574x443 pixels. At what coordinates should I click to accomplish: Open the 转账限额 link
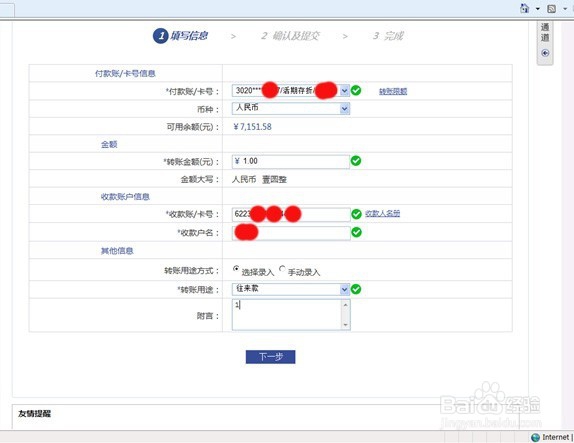click(x=393, y=91)
